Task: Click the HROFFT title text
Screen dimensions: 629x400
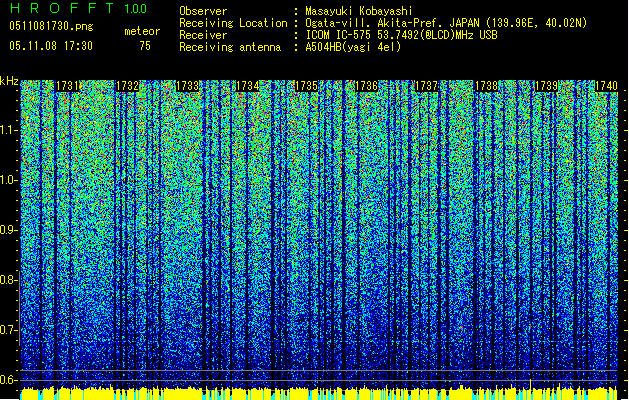Action: tap(62, 8)
